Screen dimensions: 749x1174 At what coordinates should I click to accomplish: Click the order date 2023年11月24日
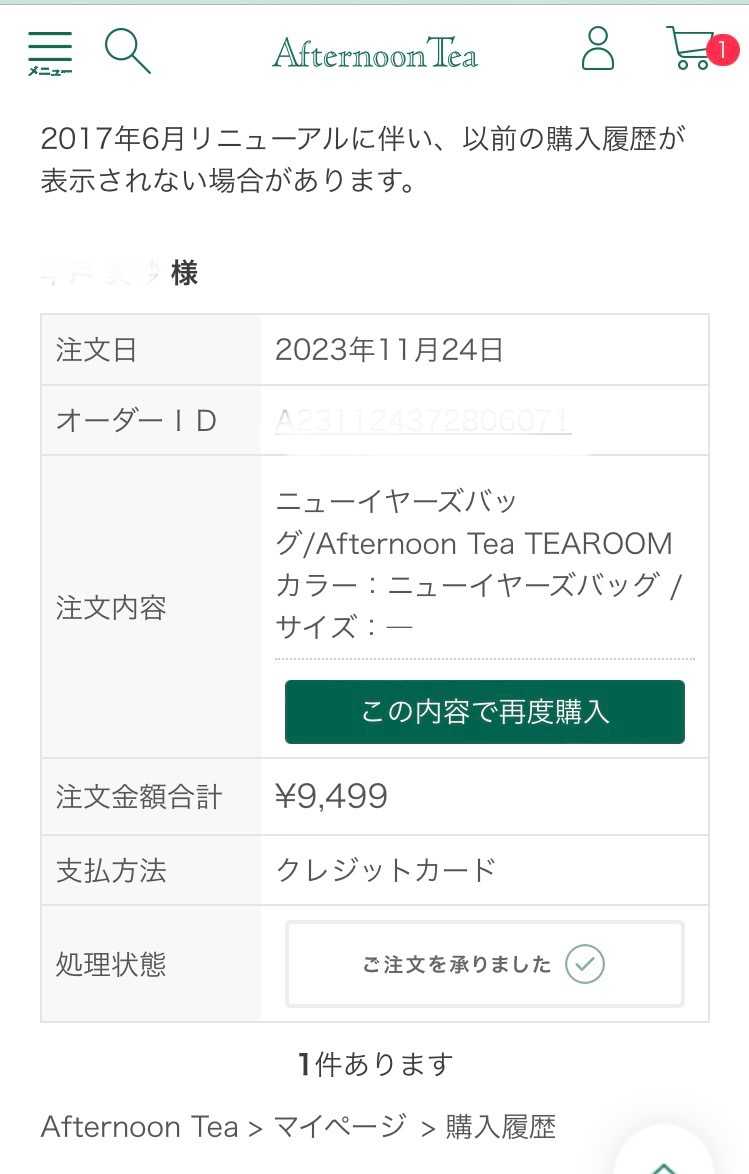coord(389,350)
